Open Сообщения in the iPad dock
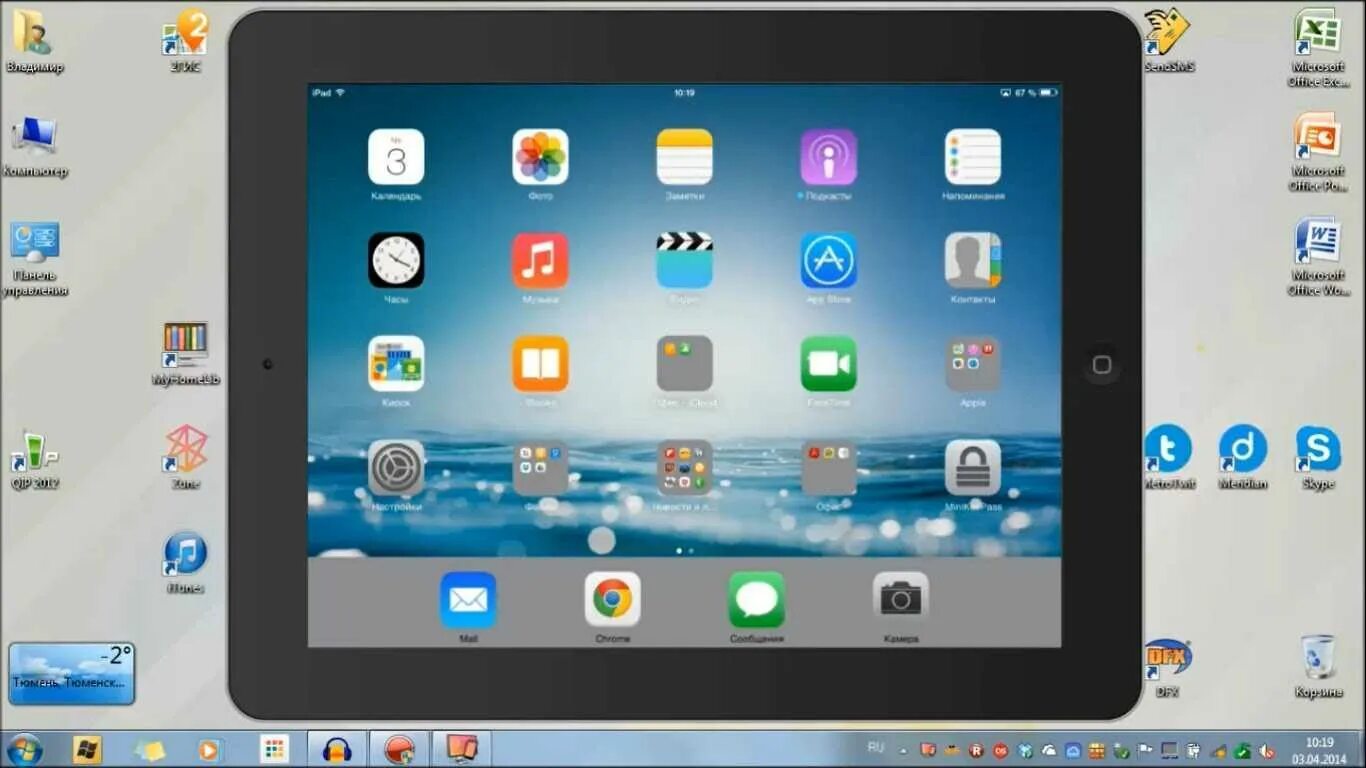This screenshot has width=1366, height=768. tap(756, 599)
